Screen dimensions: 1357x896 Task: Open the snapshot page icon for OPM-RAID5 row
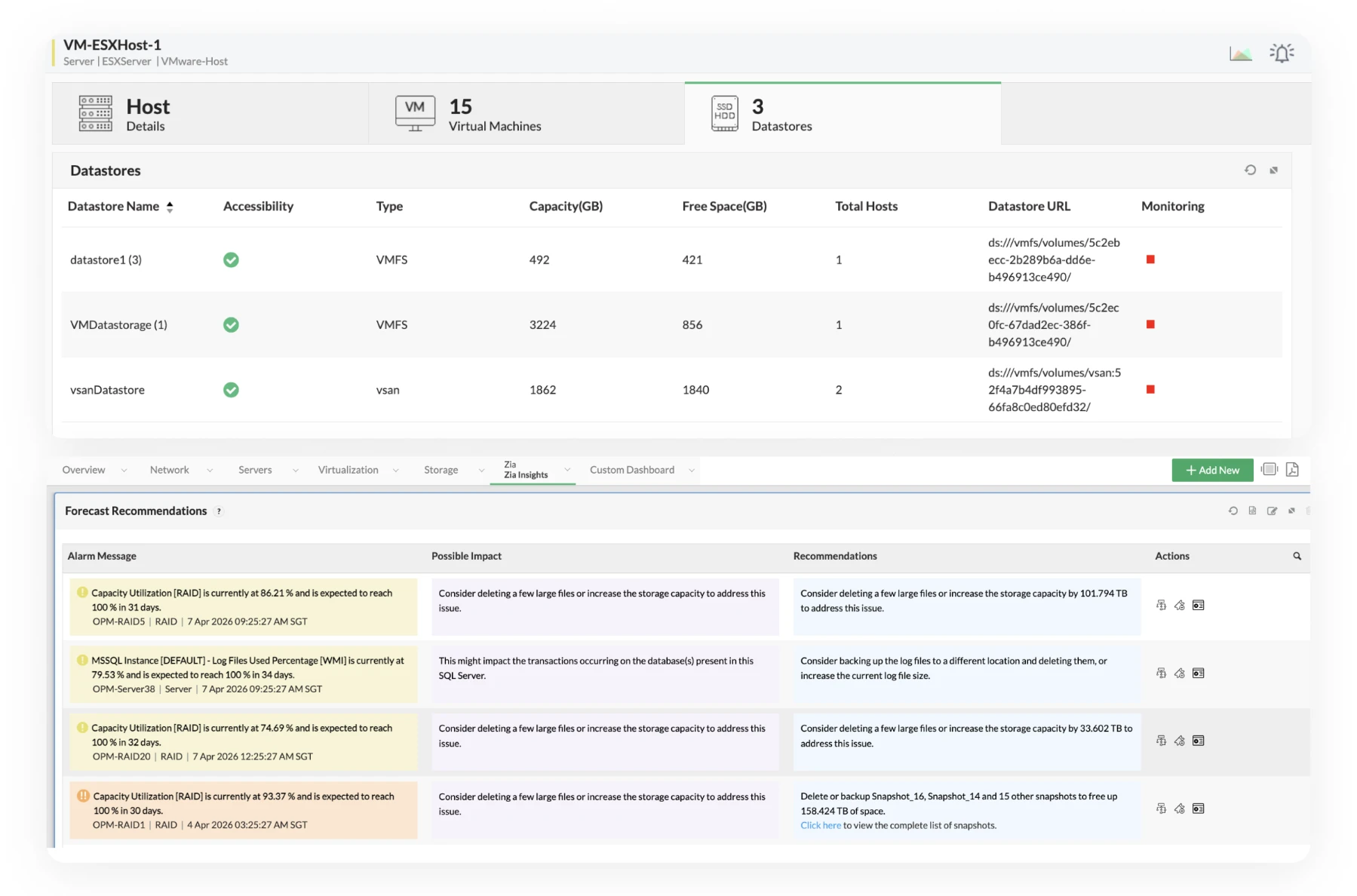(1198, 605)
